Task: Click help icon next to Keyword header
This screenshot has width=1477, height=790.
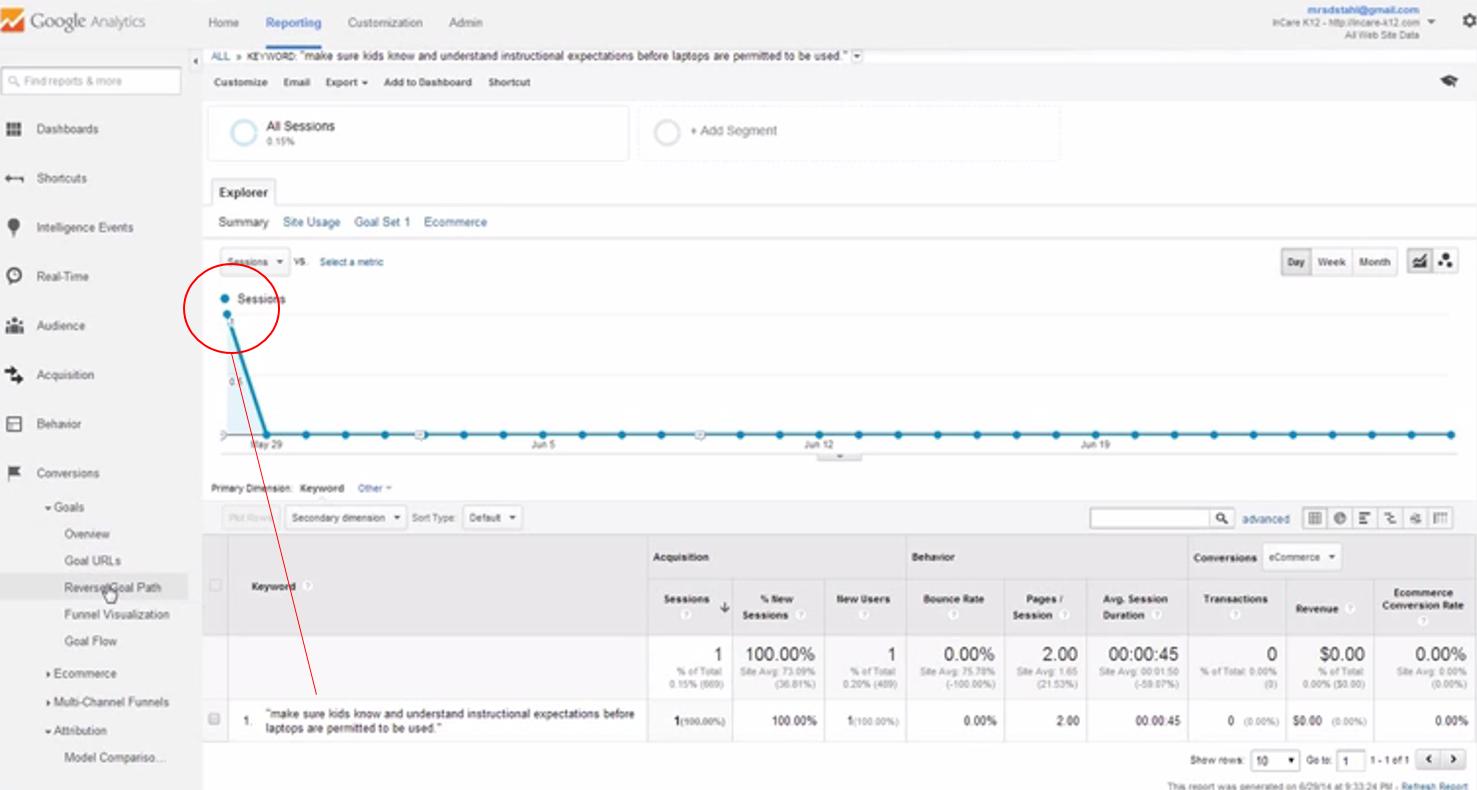Action: click(x=307, y=587)
